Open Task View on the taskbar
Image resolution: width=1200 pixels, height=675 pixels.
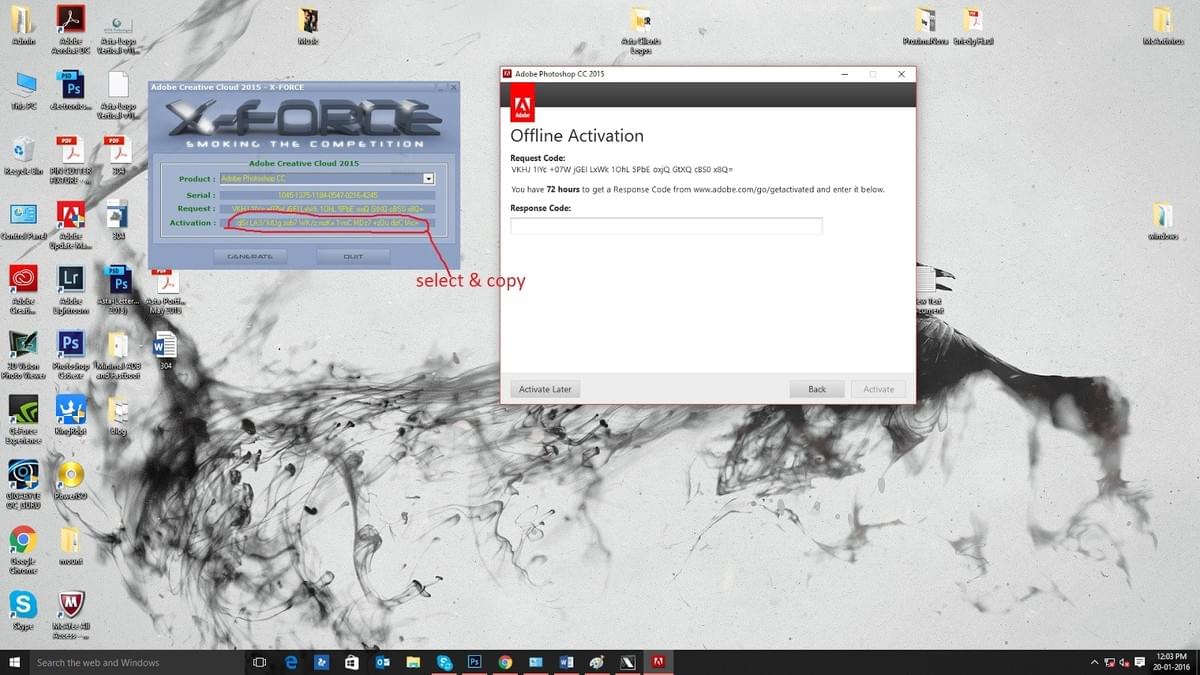pyautogui.click(x=259, y=662)
